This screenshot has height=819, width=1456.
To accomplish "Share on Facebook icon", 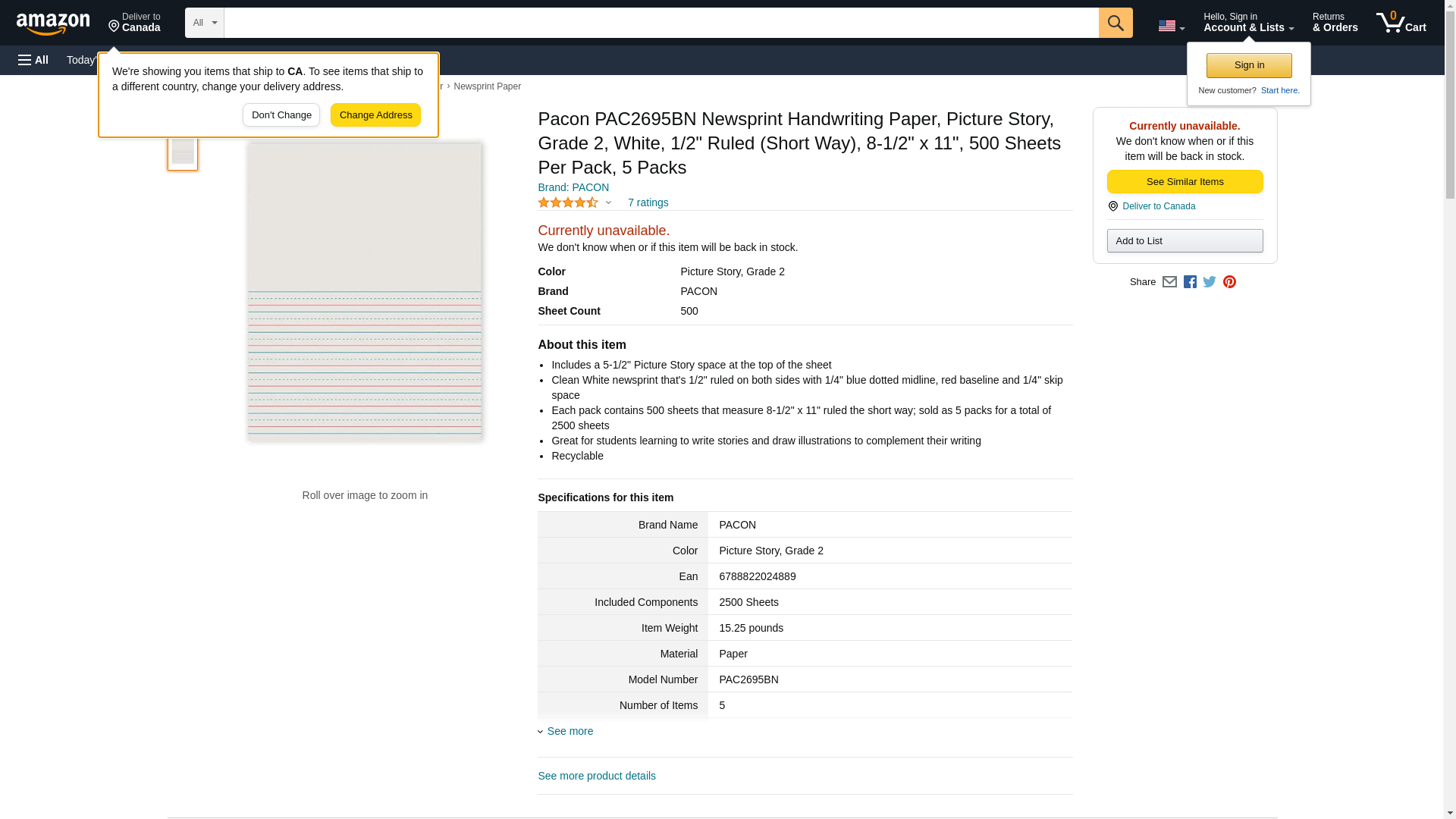I will tap(1190, 282).
